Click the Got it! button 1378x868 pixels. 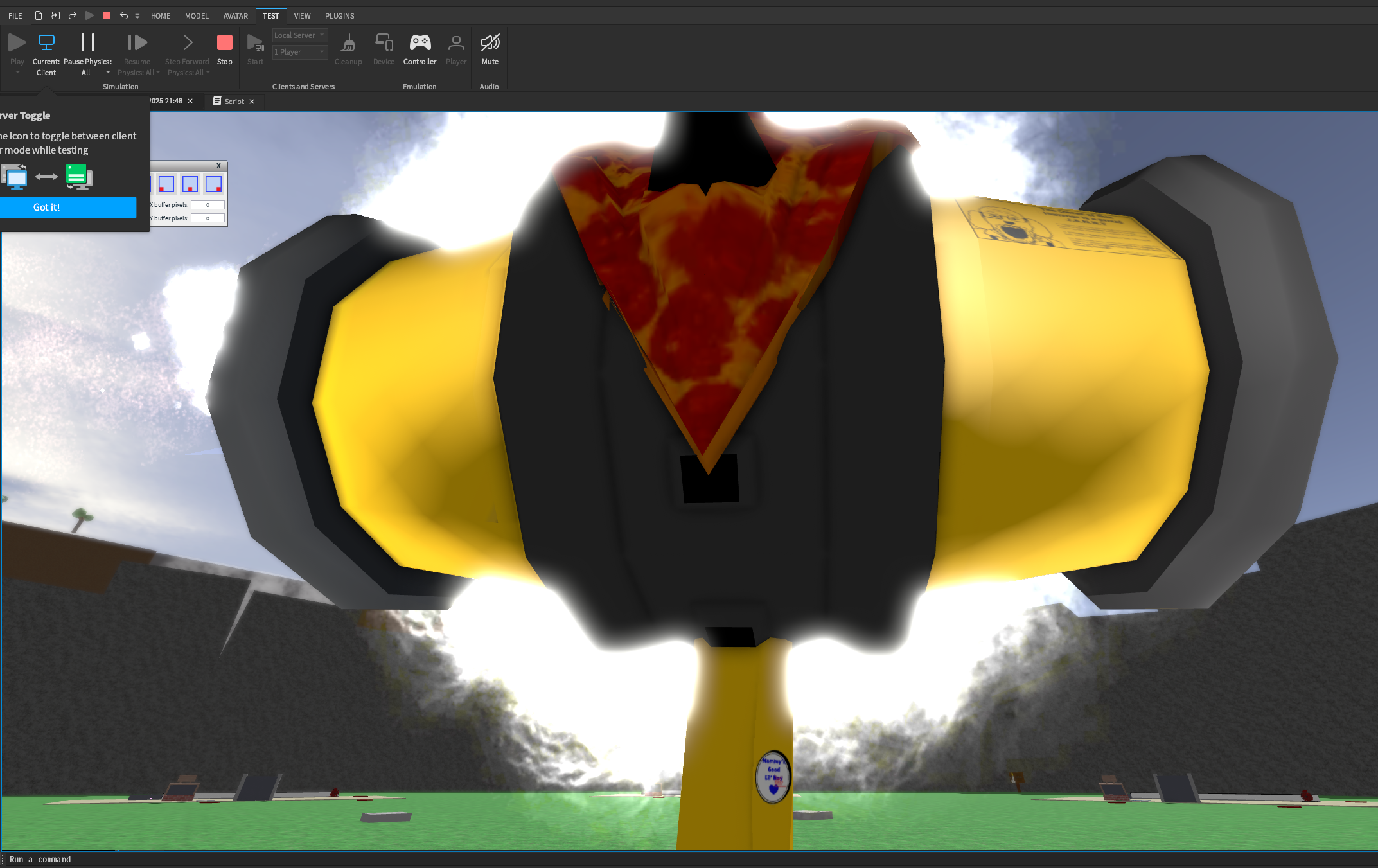click(x=68, y=207)
